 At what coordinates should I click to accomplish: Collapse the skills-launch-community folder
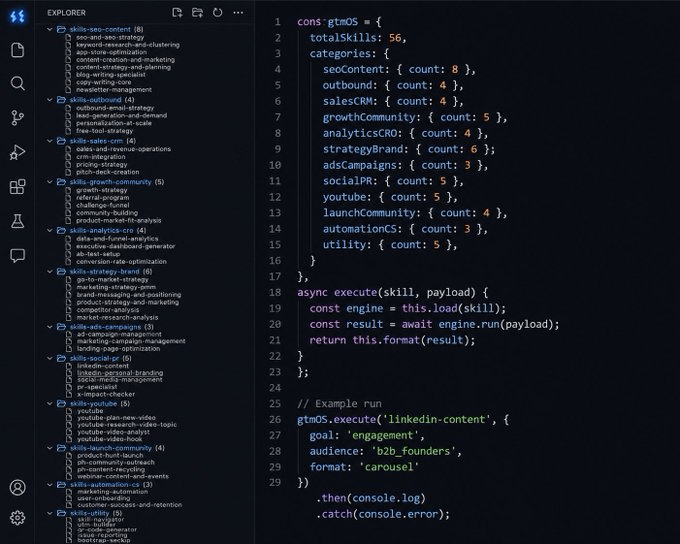[49, 448]
